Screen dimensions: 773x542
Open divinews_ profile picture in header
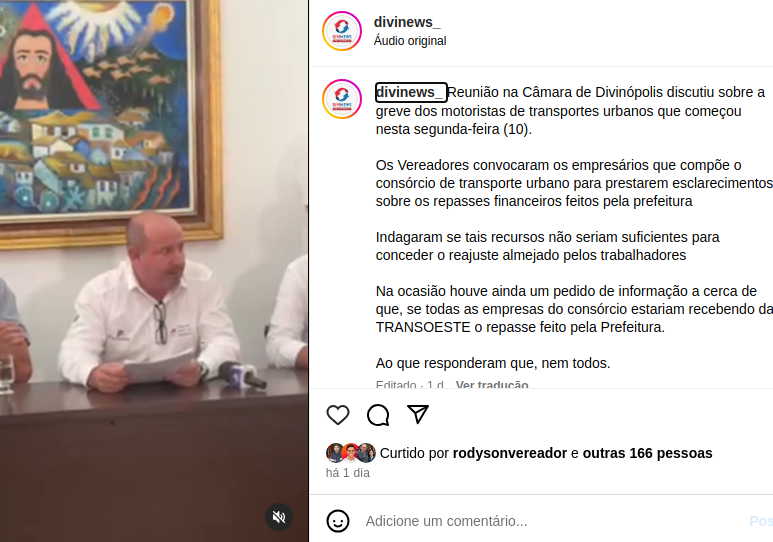tap(342, 31)
